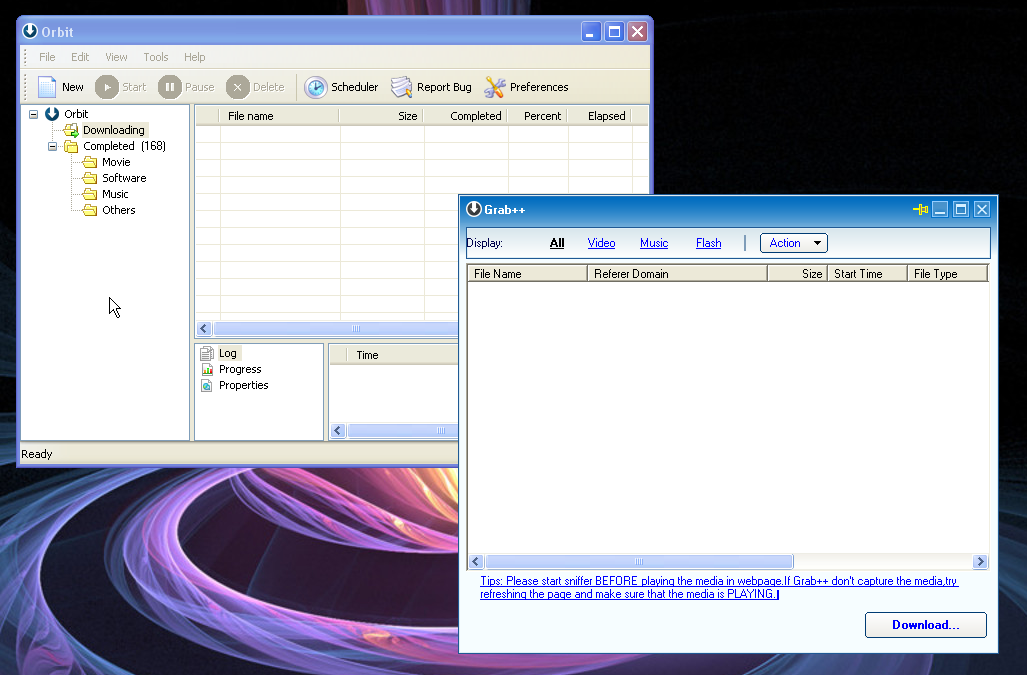Click the Report Bug toolbar icon
Image resolution: width=1027 pixels, height=675 pixels.
(402, 87)
